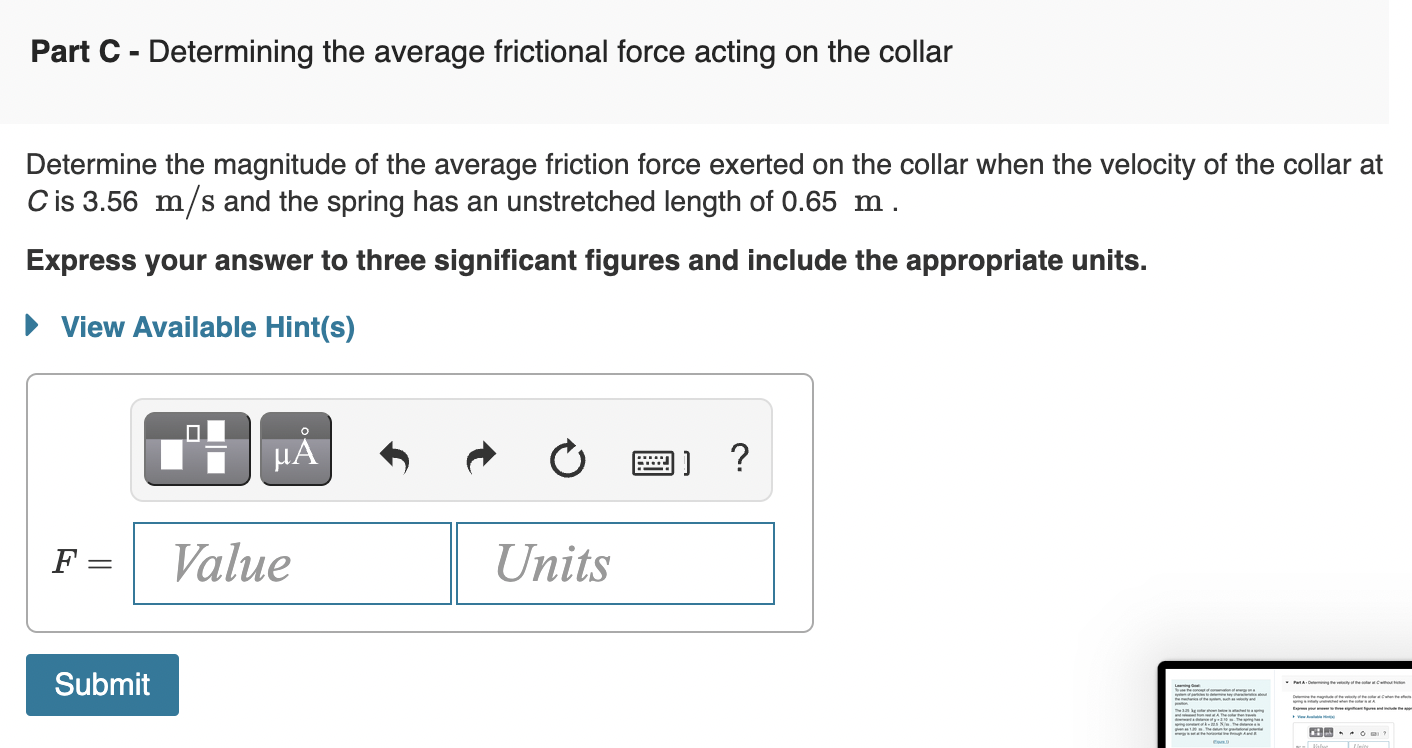Click the Value input field for F
The height and width of the screenshot is (748, 1412).
[x=291, y=563]
